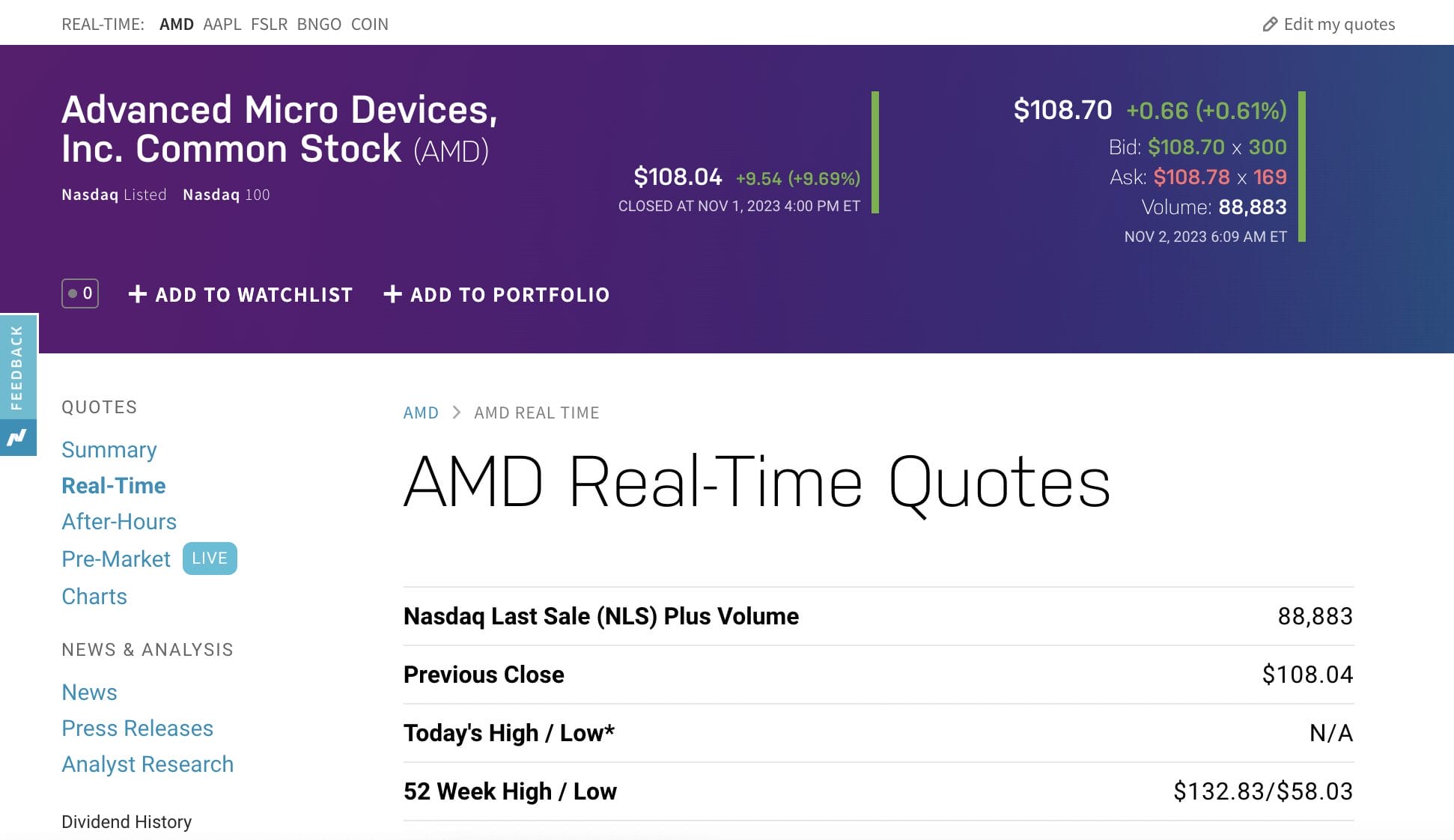Click the plus icon for Add to Portfolio
Image resolution: width=1454 pixels, height=840 pixels.
(x=392, y=294)
